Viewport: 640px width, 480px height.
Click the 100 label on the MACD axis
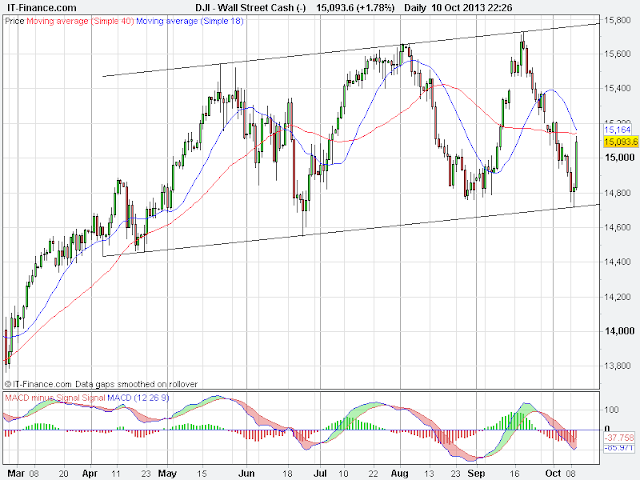pyautogui.click(x=611, y=409)
